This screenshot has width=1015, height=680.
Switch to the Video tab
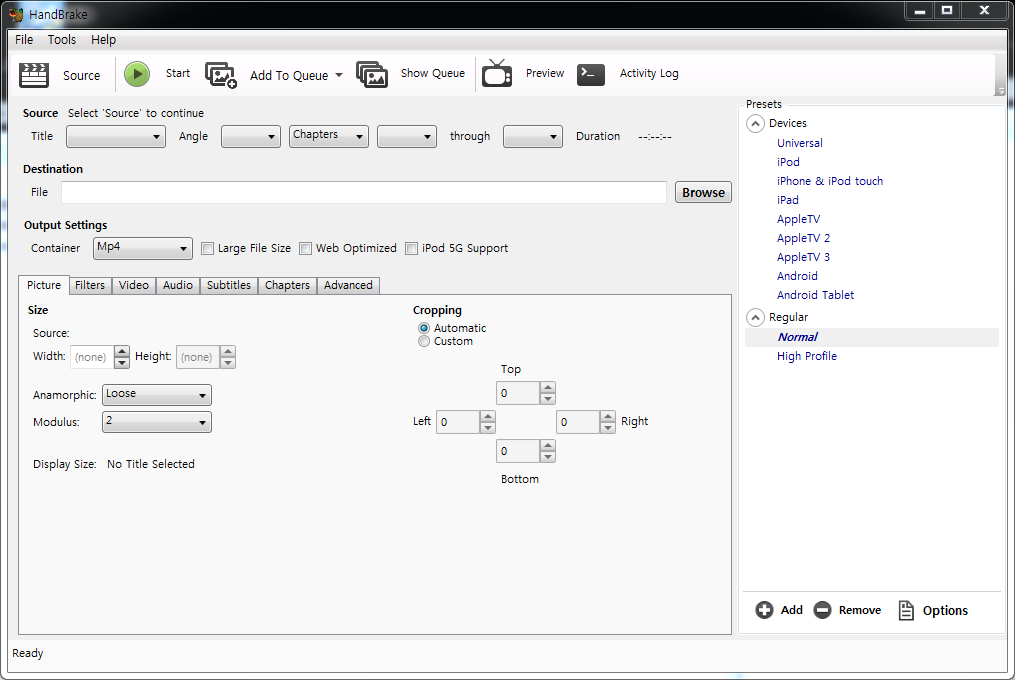[x=133, y=286]
